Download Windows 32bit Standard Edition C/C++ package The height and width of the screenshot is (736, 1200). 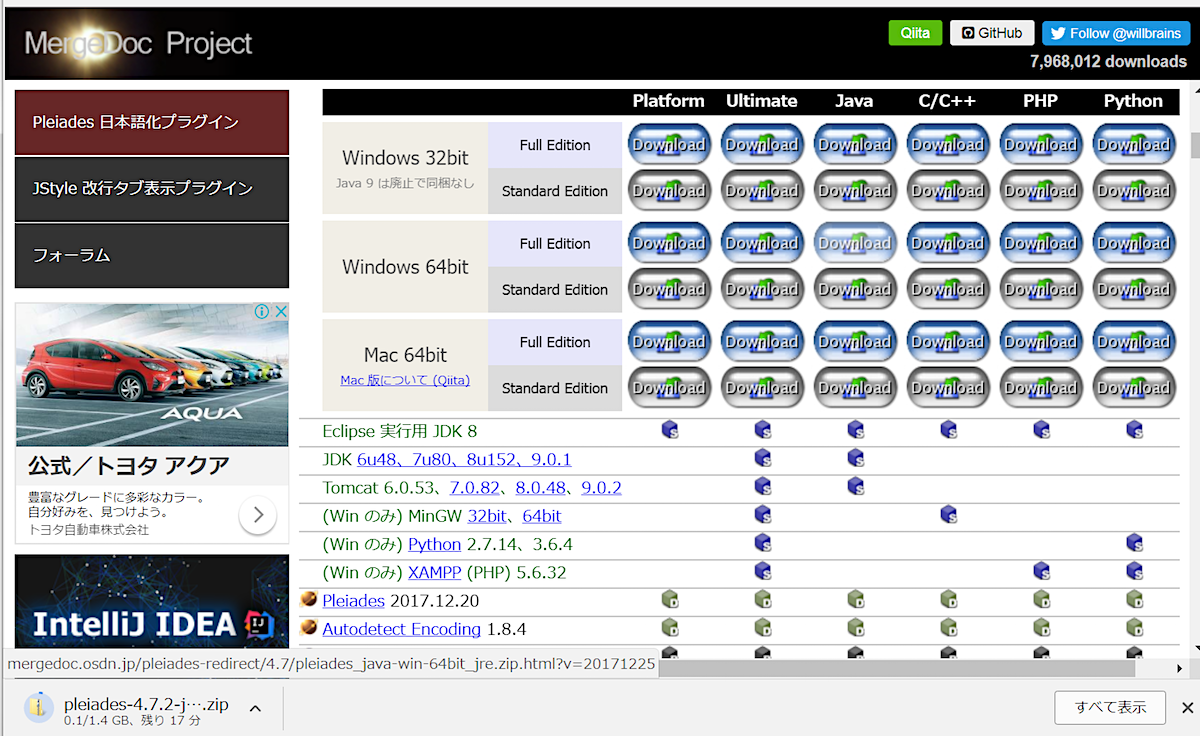pos(947,191)
